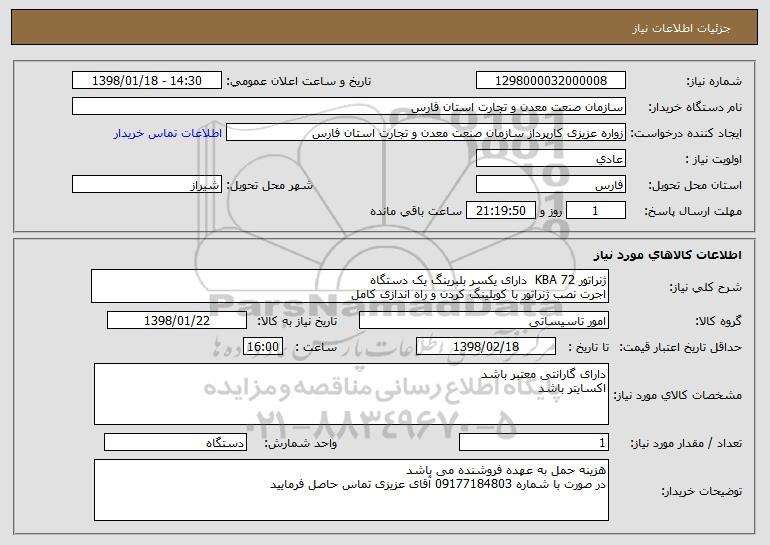Click the واحد شمارش label
The width and height of the screenshot is (770, 545).
(301, 443)
